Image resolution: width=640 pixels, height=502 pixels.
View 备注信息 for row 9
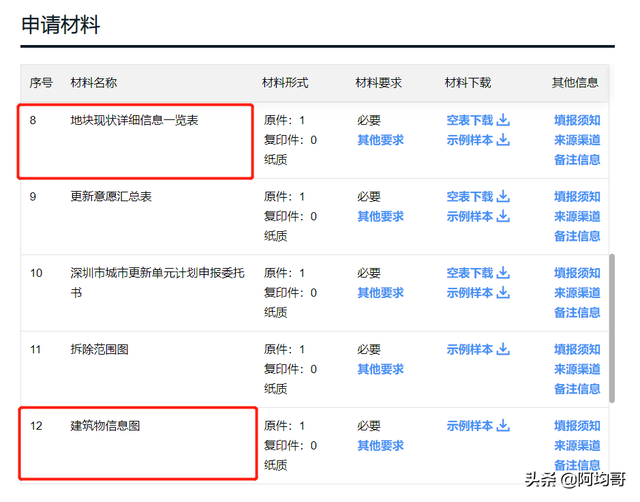577,235
